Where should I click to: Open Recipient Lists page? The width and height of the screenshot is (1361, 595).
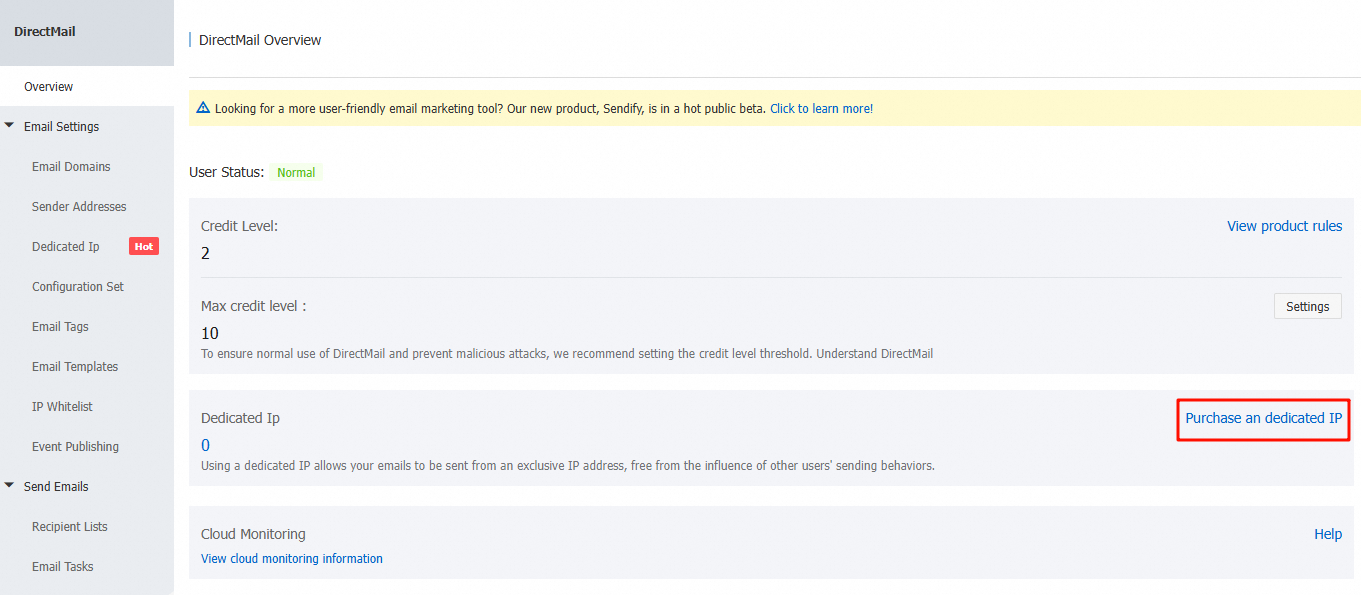[x=69, y=527]
